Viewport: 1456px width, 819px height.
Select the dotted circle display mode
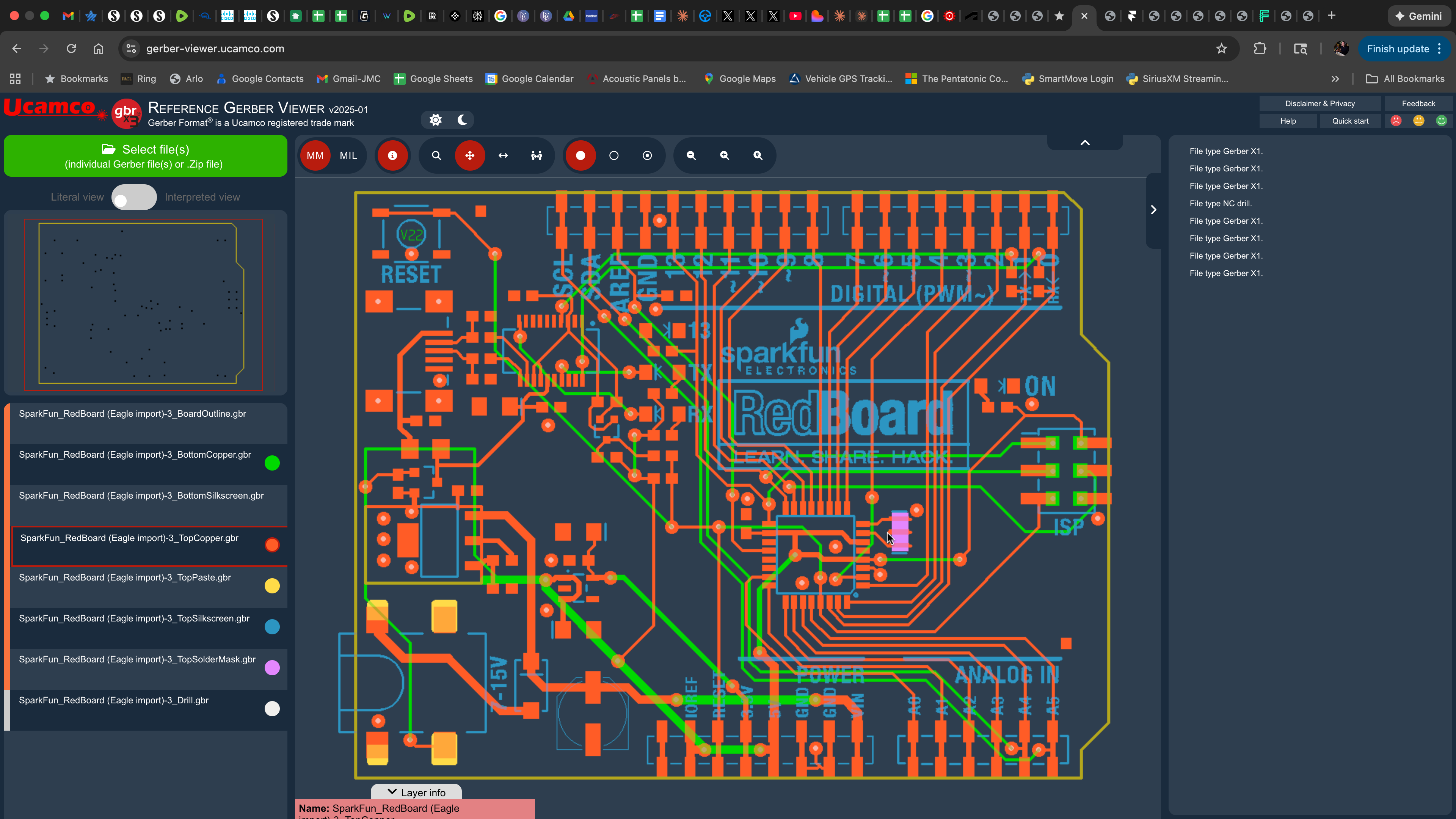tap(647, 155)
